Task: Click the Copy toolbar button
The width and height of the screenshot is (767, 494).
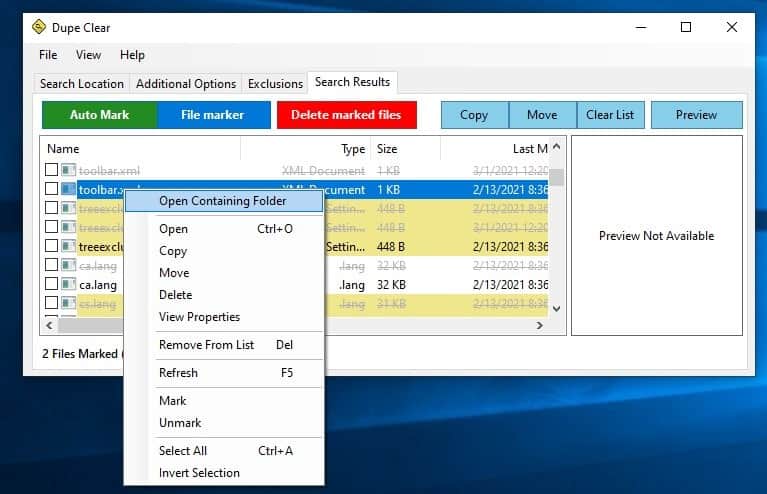Action: coord(474,115)
